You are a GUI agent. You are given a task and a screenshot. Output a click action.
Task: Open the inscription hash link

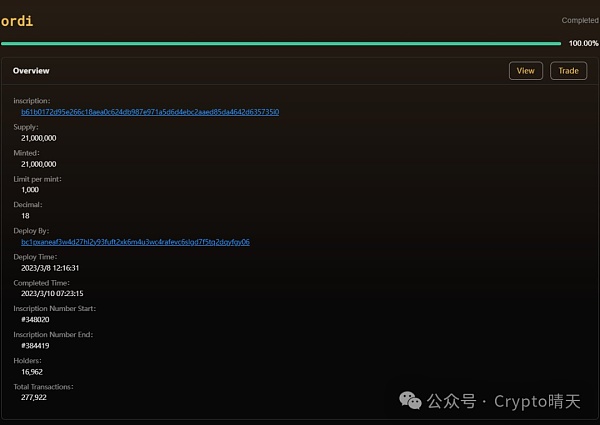coord(150,112)
